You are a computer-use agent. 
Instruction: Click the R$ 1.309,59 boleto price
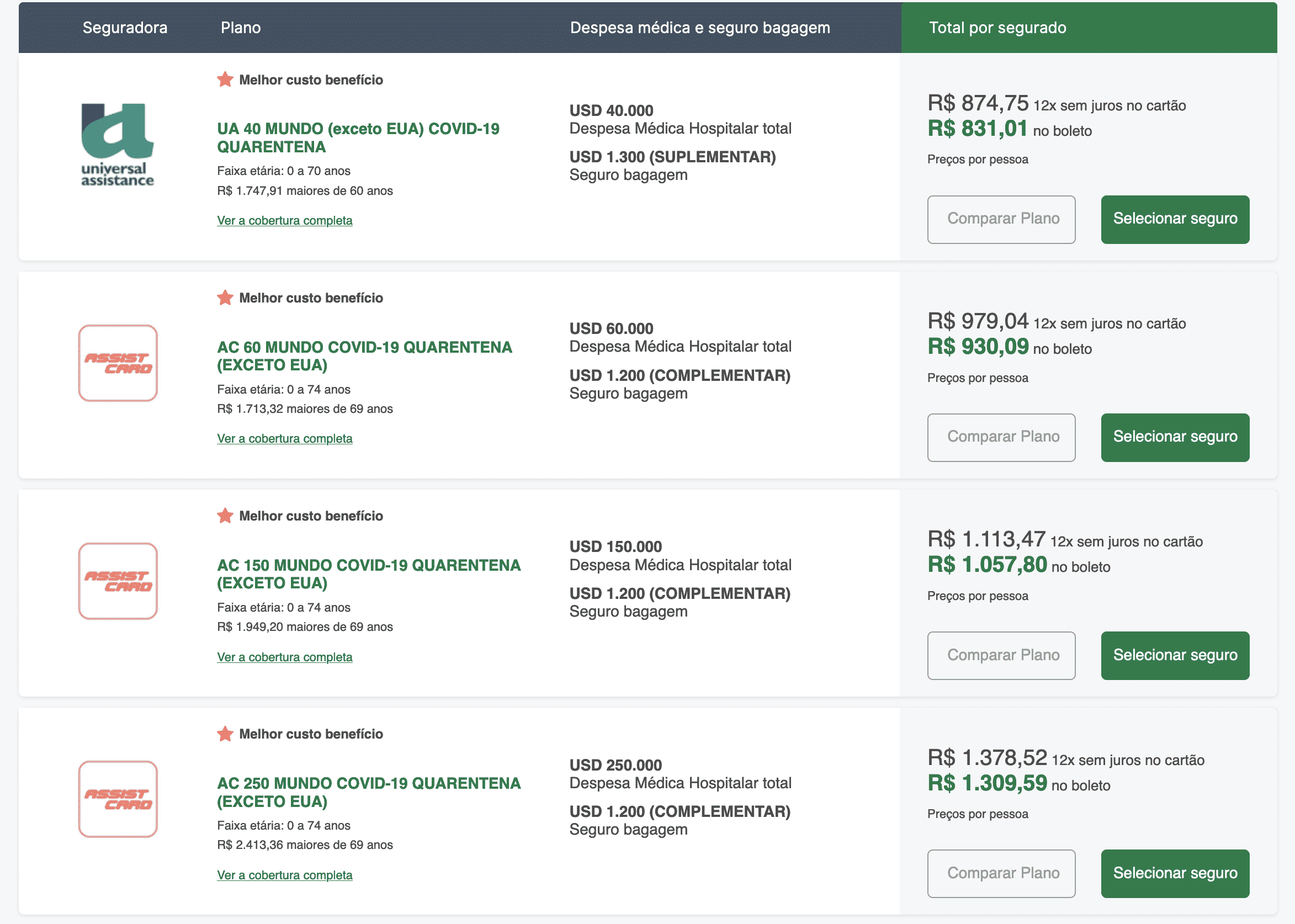click(987, 783)
